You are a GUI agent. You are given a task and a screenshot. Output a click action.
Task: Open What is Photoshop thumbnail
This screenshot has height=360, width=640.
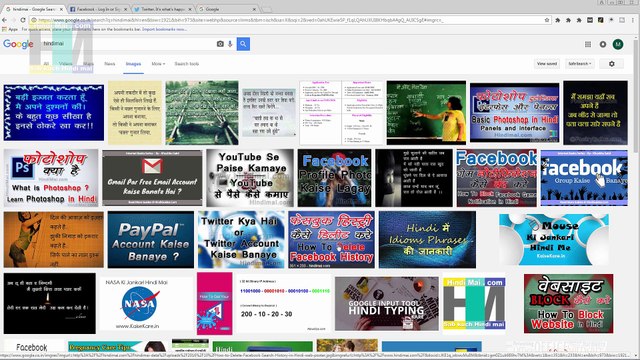point(51,178)
